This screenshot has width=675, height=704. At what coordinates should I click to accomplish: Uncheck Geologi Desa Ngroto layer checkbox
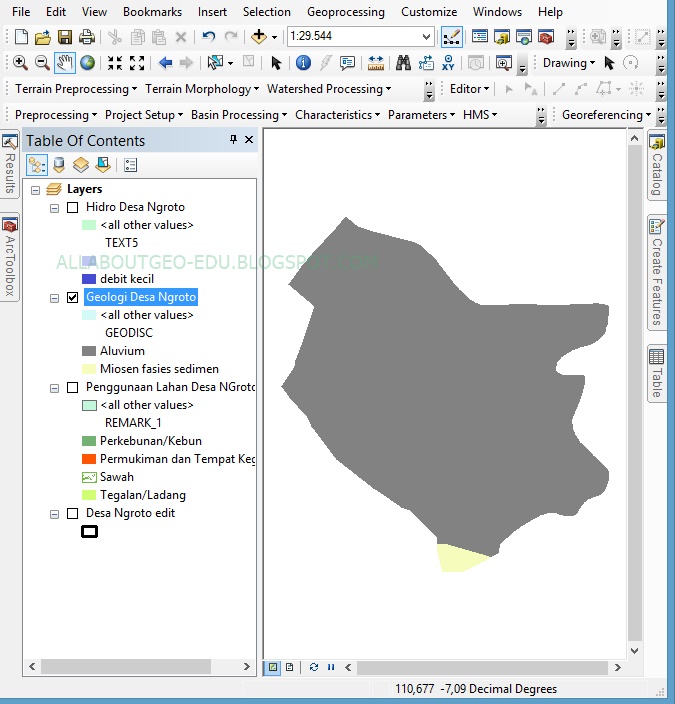point(72,297)
